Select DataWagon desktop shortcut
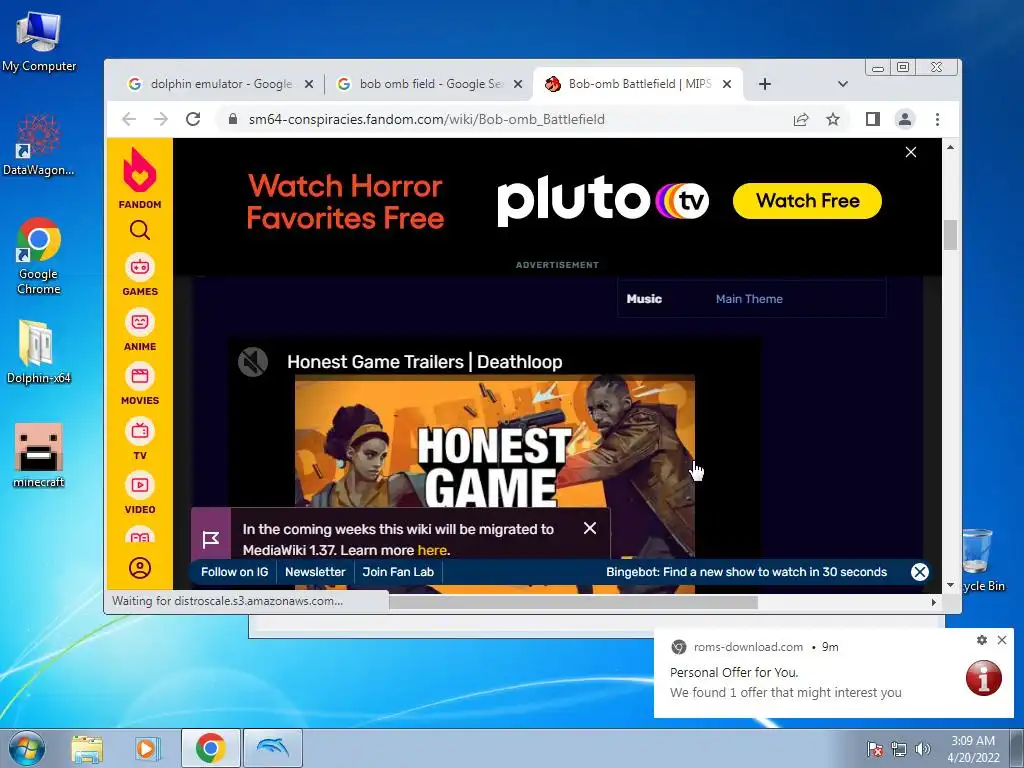Image resolution: width=1024 pixels, height=768 pixels. coord(39,145)
